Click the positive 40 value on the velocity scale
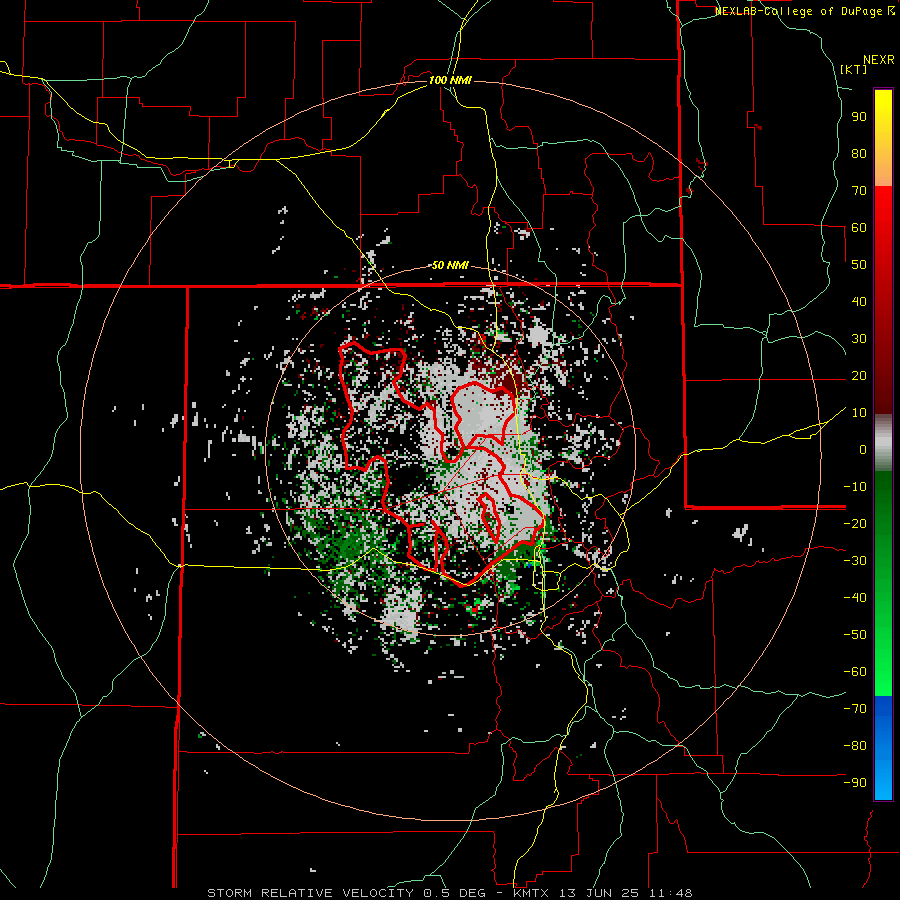Viewport: 900px width, 900px height. tap(859, 301)
